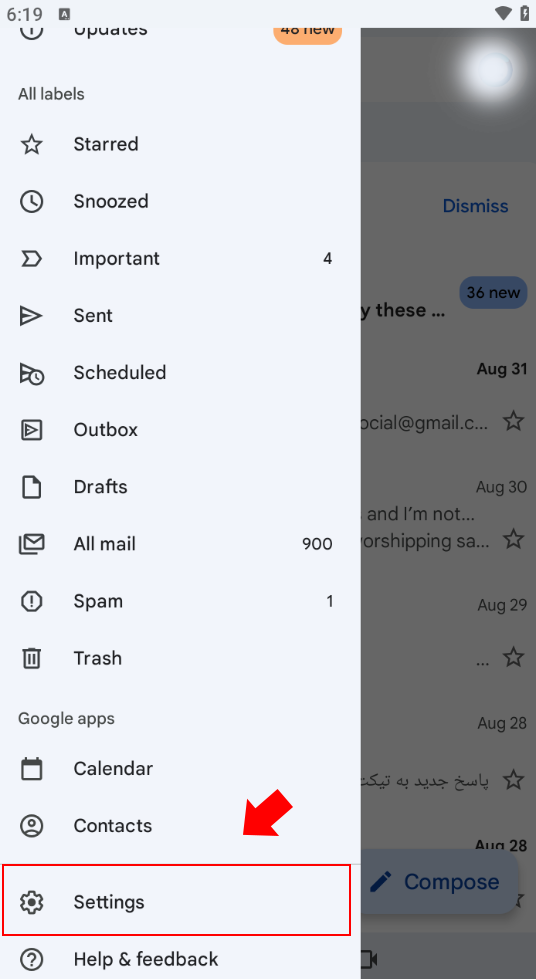Open the Meet video camera tab
This screenshot has width=536, height=980.
370,958
